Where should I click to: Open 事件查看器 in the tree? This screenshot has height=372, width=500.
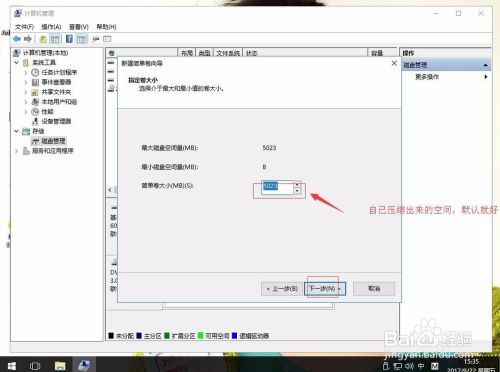(x=56, y=82)
